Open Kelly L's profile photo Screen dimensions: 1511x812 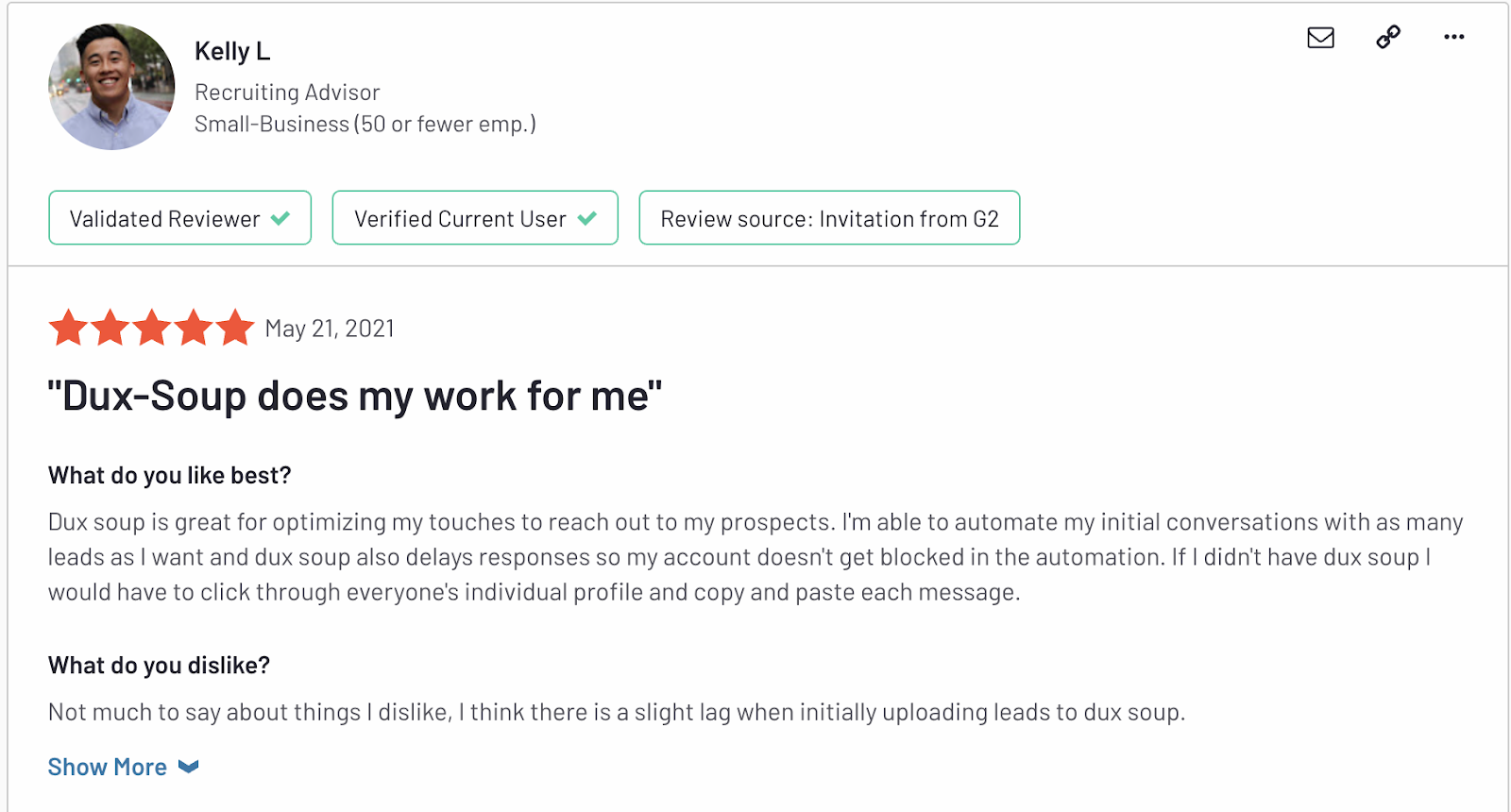111,87
